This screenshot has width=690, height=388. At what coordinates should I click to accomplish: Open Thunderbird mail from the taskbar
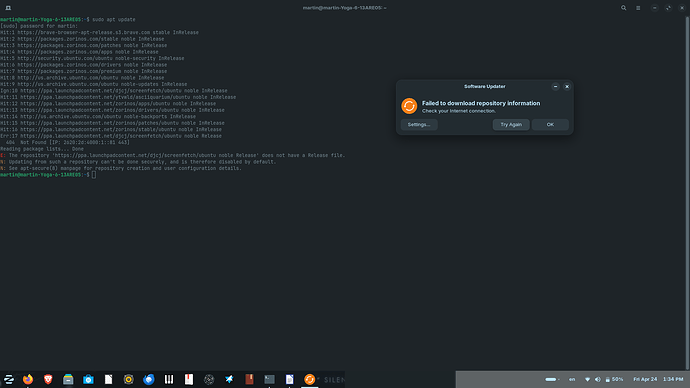click(x=149, y=379)
